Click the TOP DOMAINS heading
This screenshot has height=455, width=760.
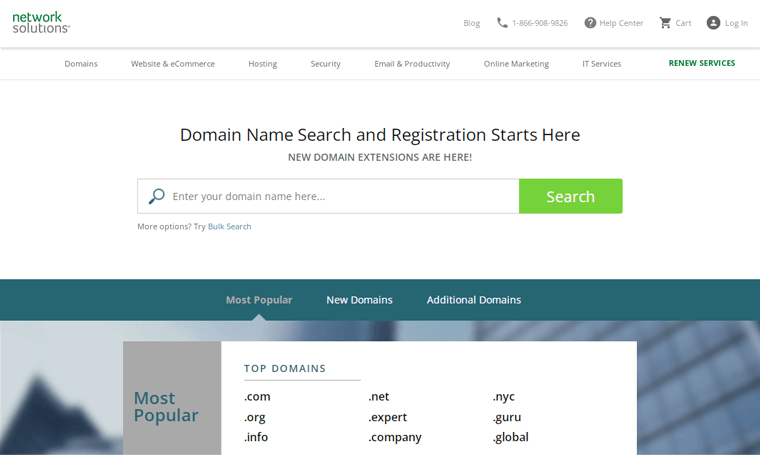point(285,368)
